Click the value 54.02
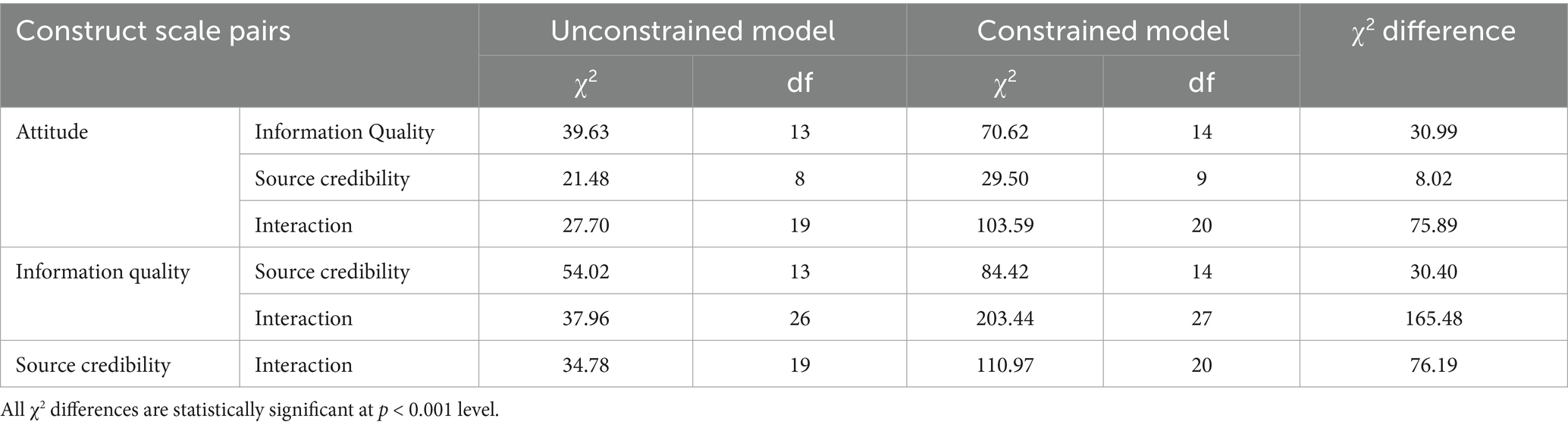The height and width of the screenshot is (428, 1568). [x=585, y=272]
